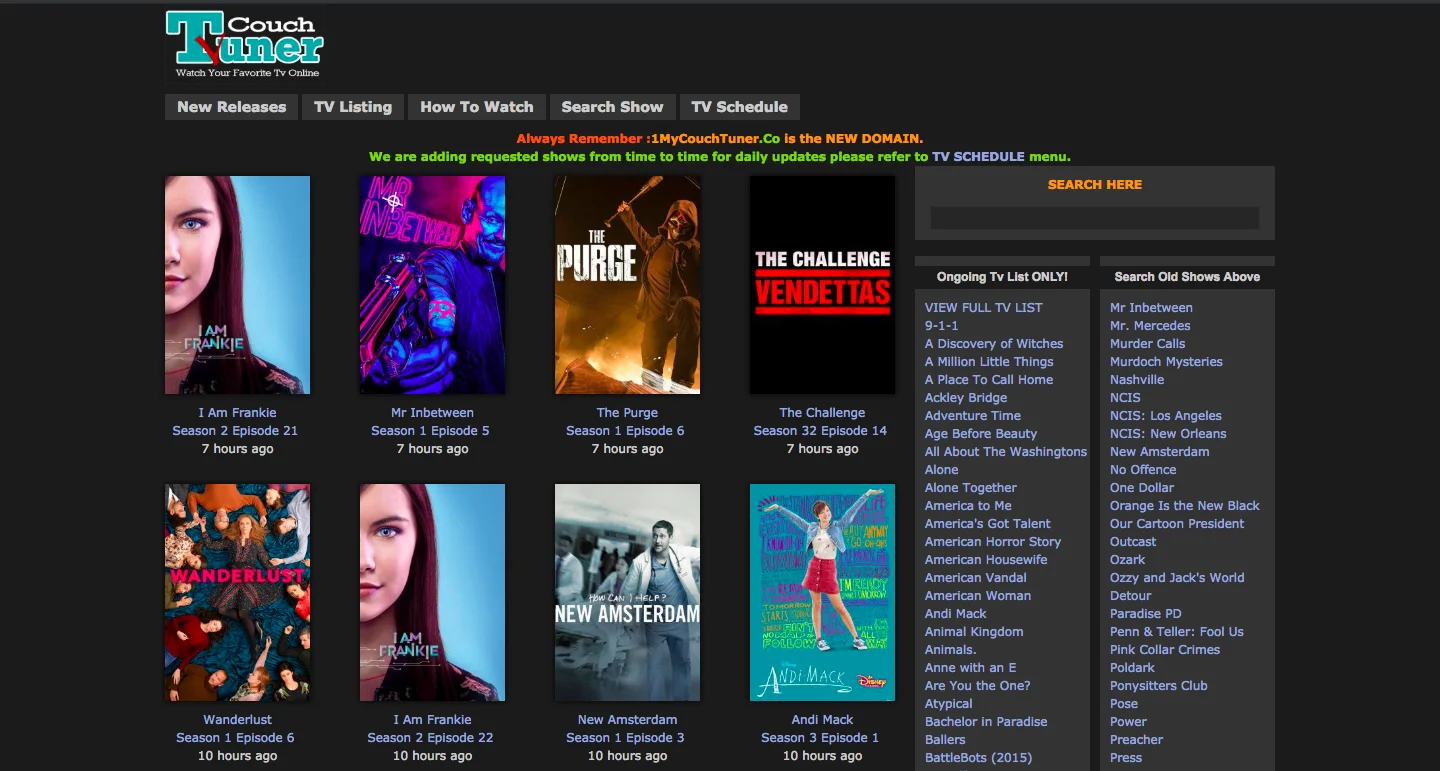Open VIEW FULL TV LIST link
The width and height of the screenshot is (1440, 771).
[983, 308]
